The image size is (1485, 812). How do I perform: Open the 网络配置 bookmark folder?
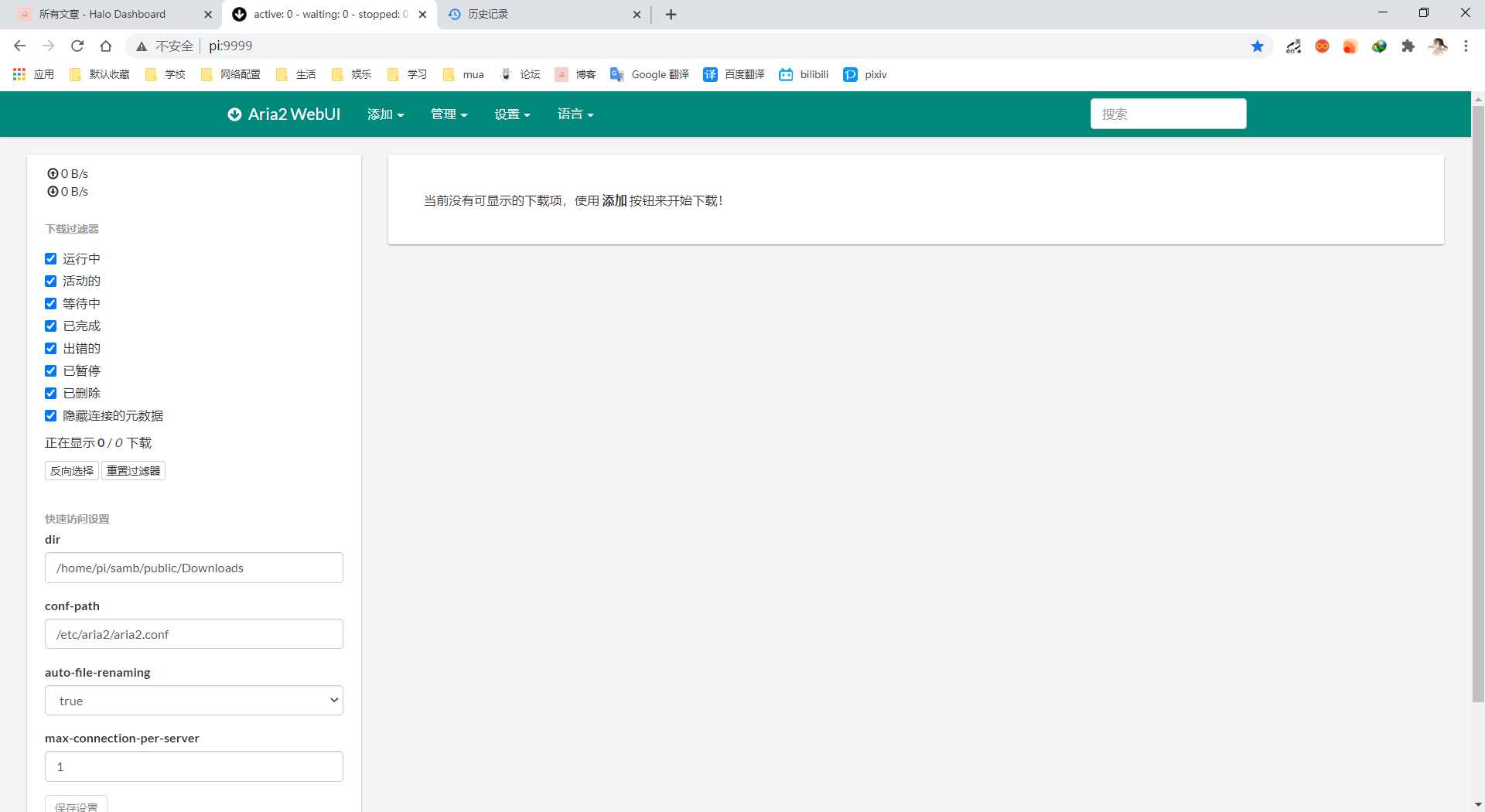230,74
